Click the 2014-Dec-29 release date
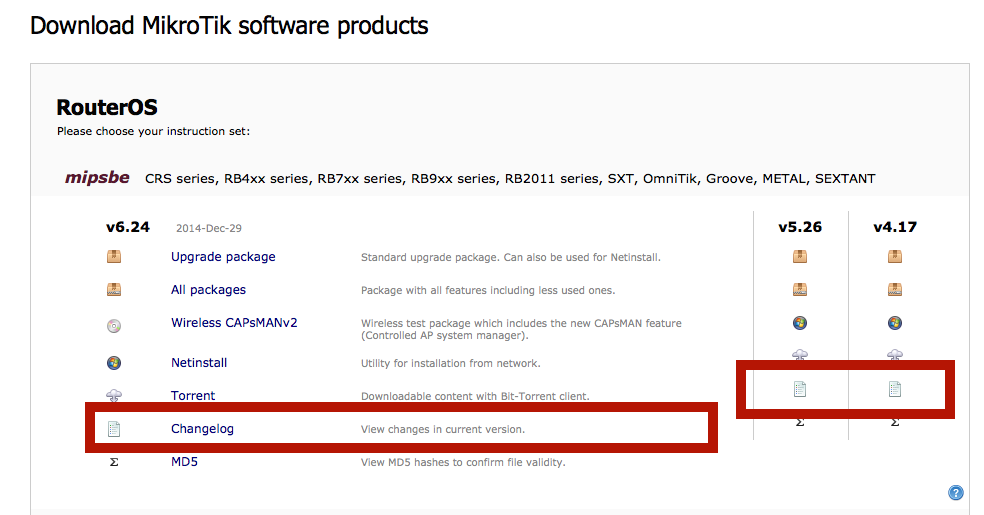The image size is (984, 515). 209,228
